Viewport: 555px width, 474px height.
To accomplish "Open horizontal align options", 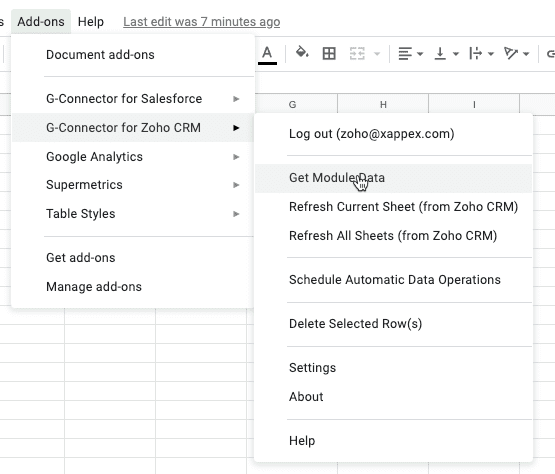I will coord(411,54).
